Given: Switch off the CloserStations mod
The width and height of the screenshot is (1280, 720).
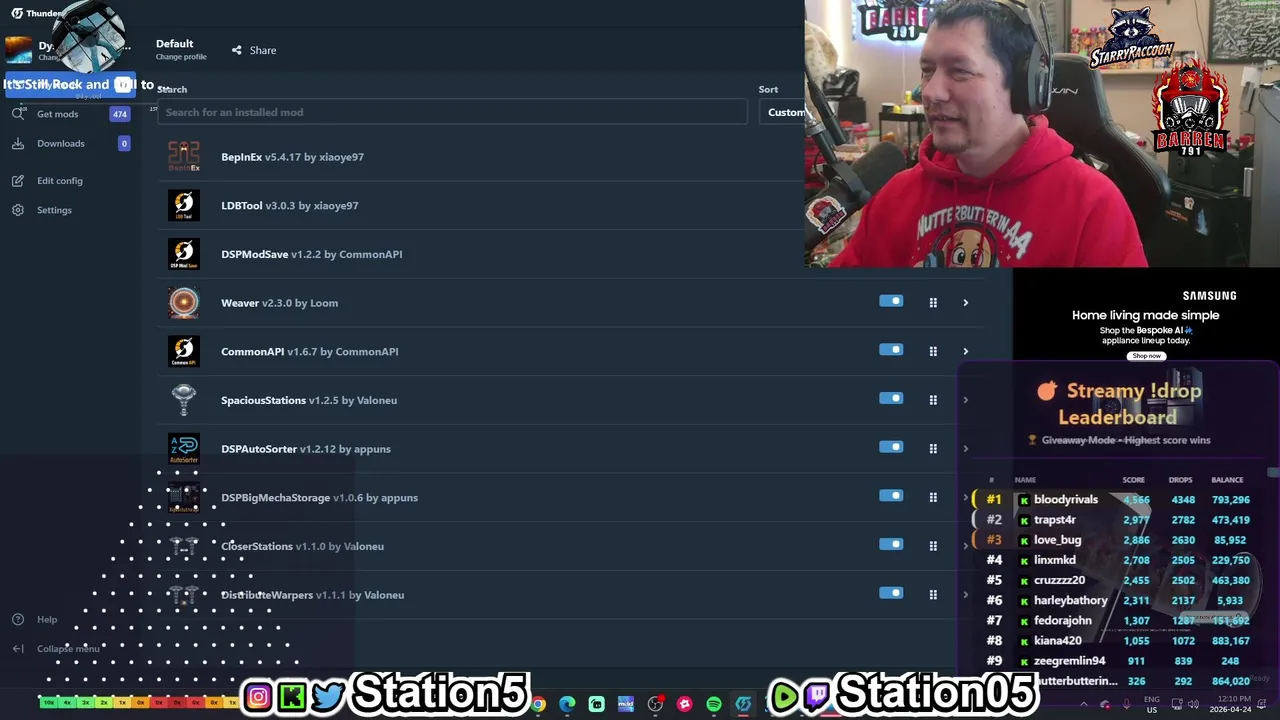Looking at the screenshot, I should (891, 544).
